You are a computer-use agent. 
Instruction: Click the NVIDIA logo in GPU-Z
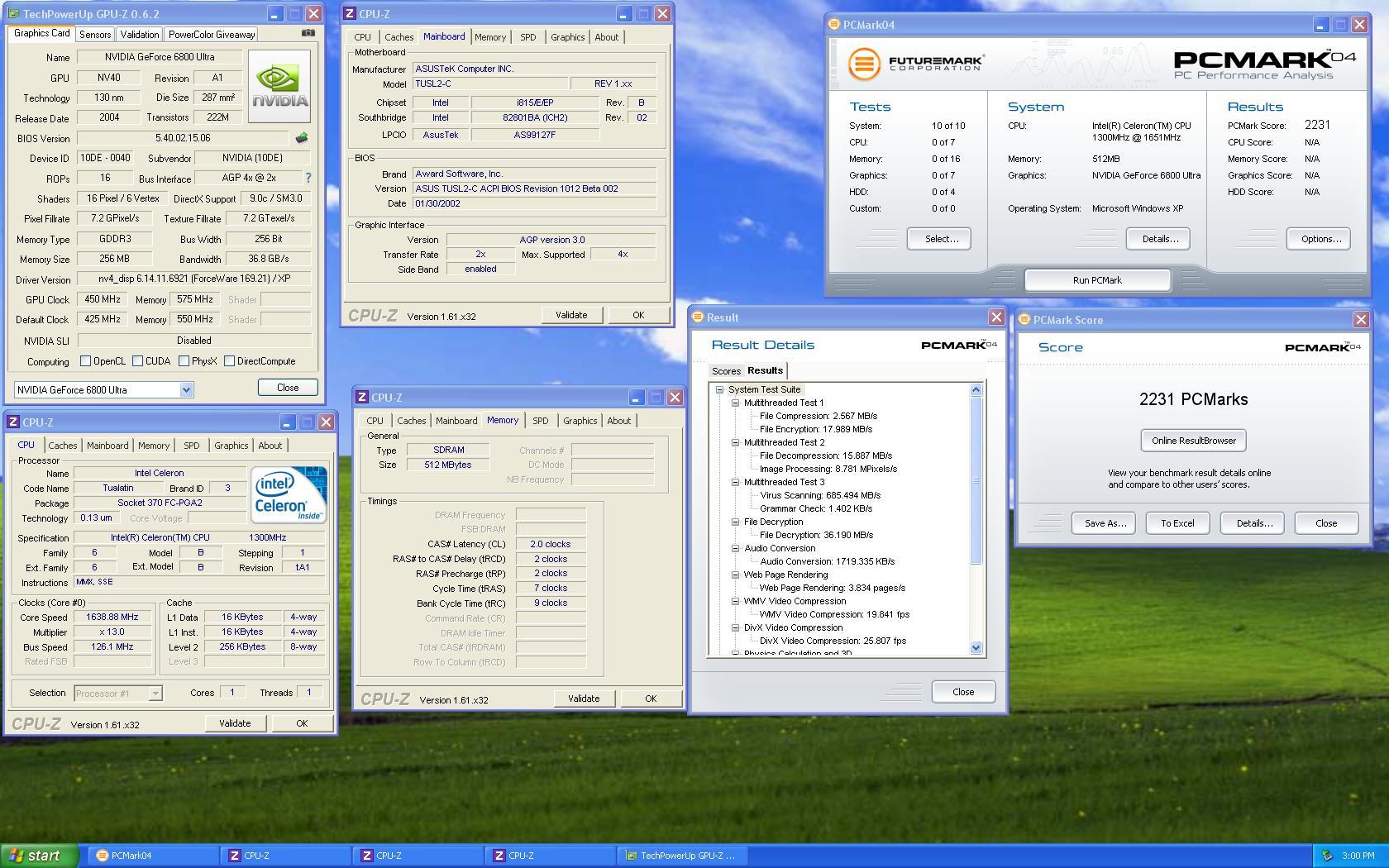tap(279, 86)
